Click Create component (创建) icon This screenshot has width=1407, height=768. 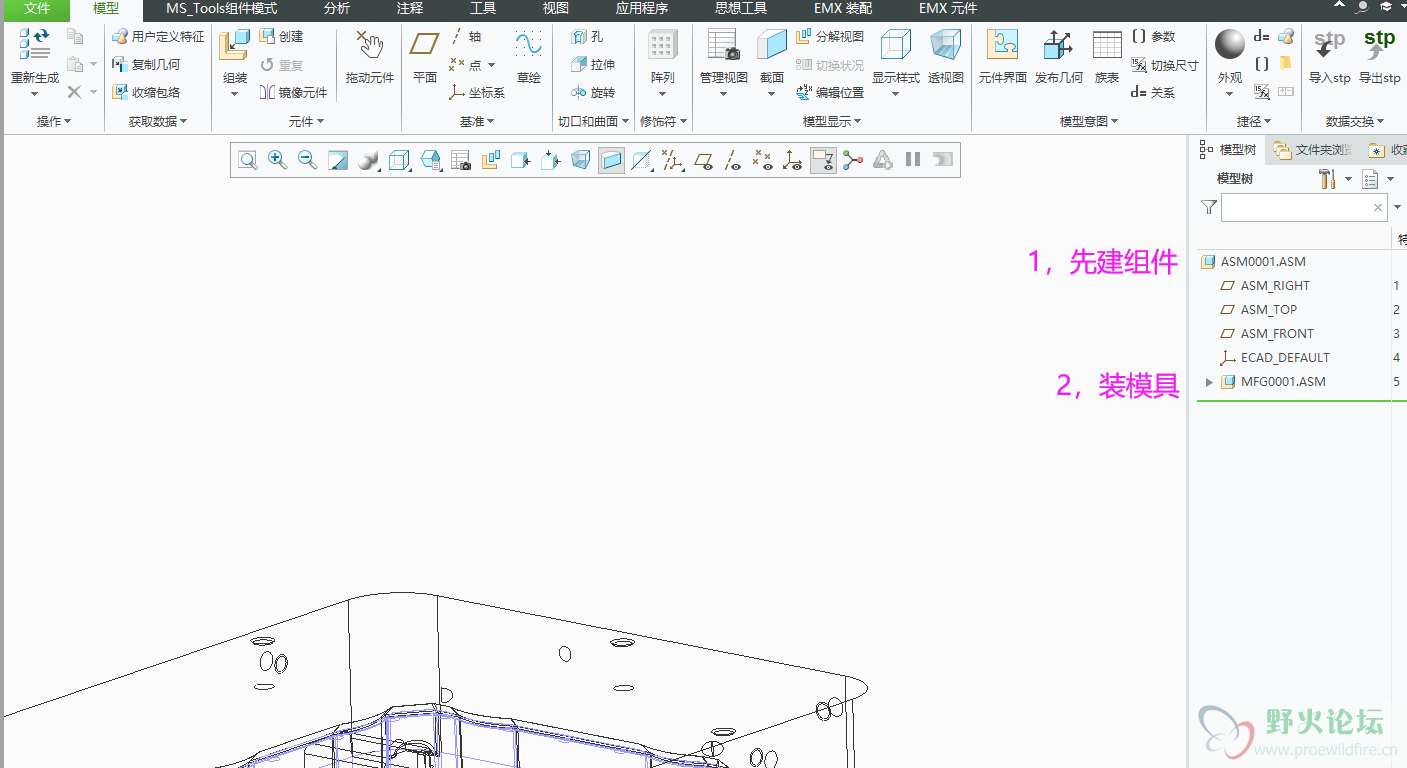coord(281,36)
